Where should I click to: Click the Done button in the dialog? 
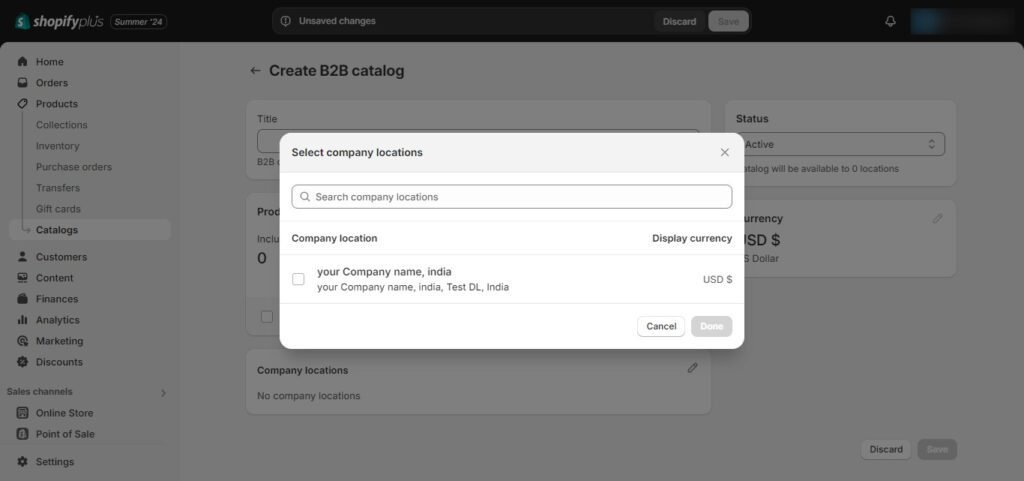point(711,326)
